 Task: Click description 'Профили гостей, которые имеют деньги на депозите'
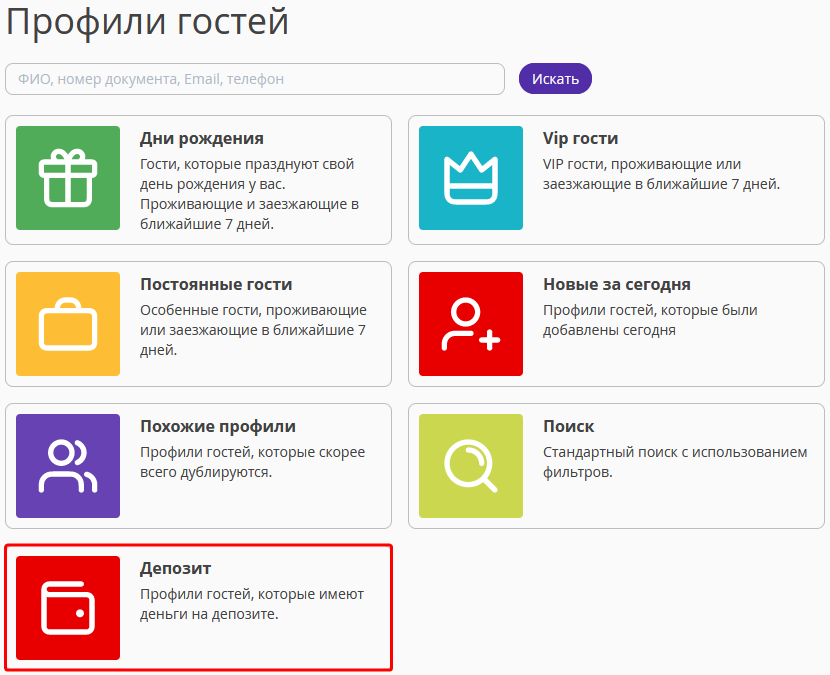(x=251, y=604)
